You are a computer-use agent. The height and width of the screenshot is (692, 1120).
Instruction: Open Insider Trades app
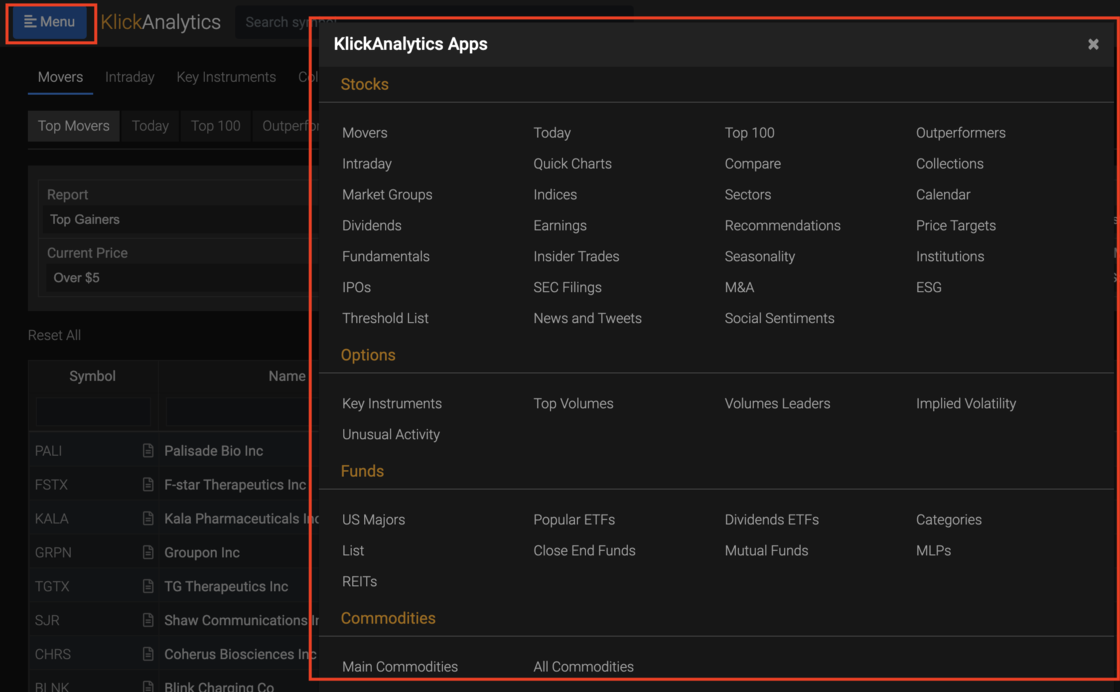576,256
